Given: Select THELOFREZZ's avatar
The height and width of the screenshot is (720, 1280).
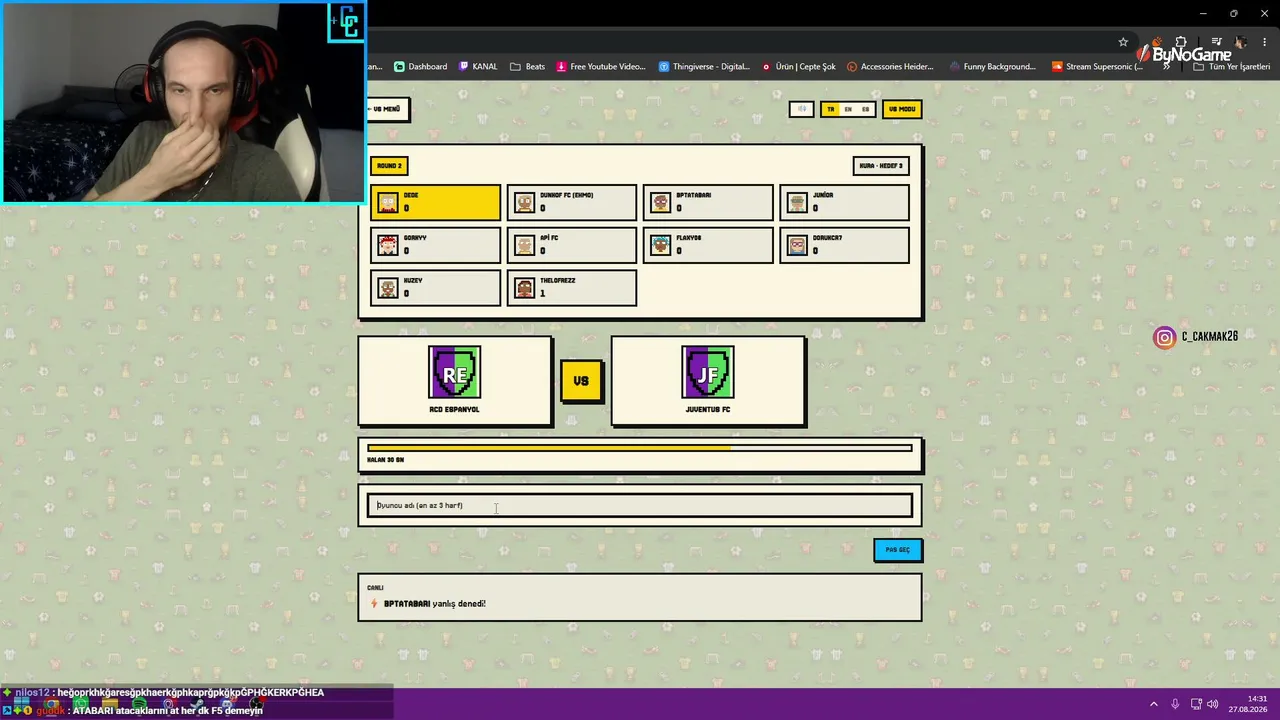Looking at the screenshot, I should pyautogui.click(x=524, y=288).
